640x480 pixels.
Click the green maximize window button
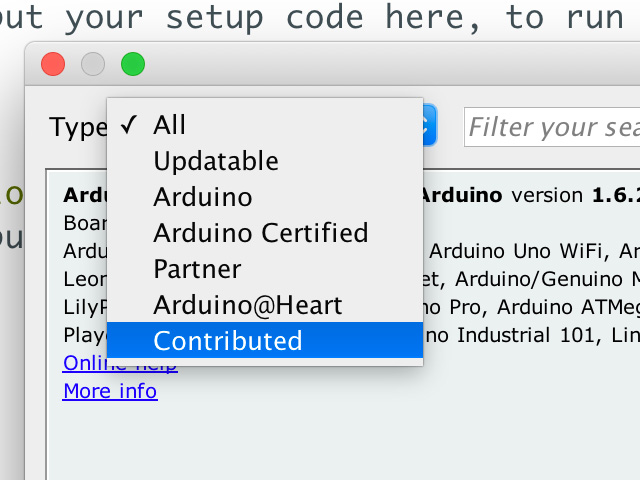click(x=133, y=65)
